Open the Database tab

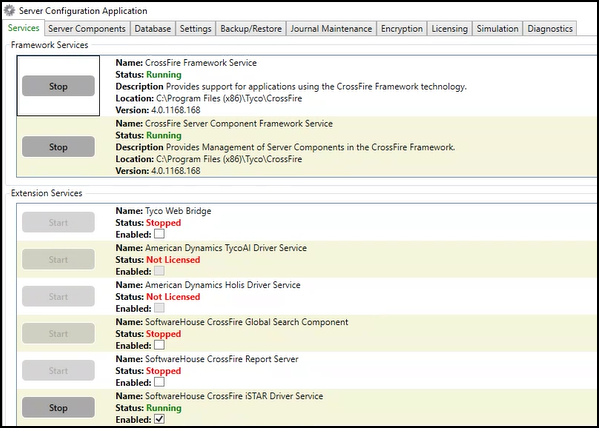point(153,29)
